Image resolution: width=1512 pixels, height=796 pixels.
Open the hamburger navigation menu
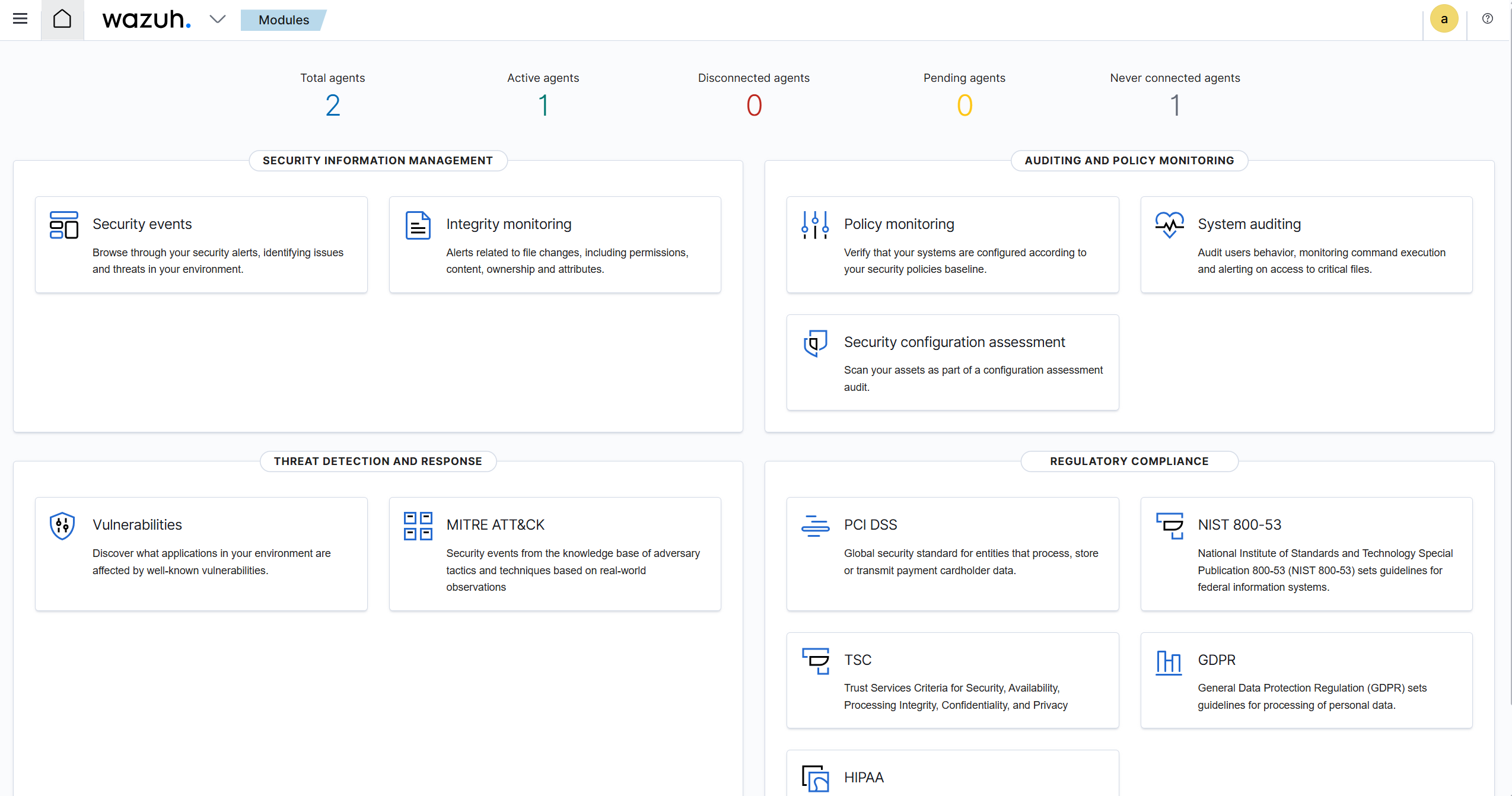point(20,19)
